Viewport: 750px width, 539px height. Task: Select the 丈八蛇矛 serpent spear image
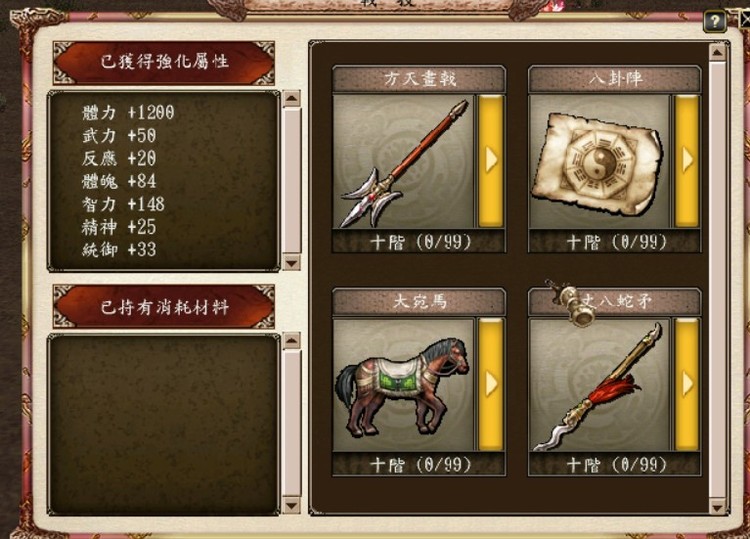coord(599,385)
